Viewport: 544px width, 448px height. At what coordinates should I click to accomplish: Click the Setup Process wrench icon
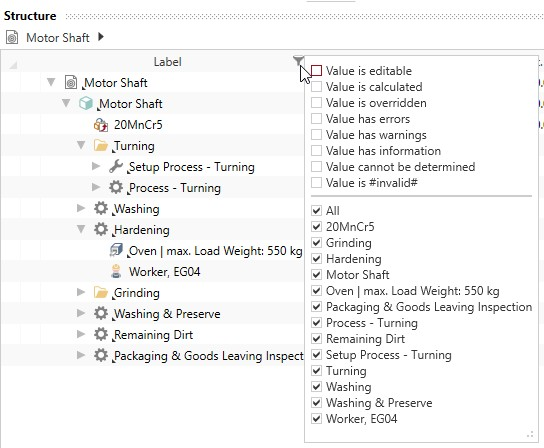tap(116, 167)
